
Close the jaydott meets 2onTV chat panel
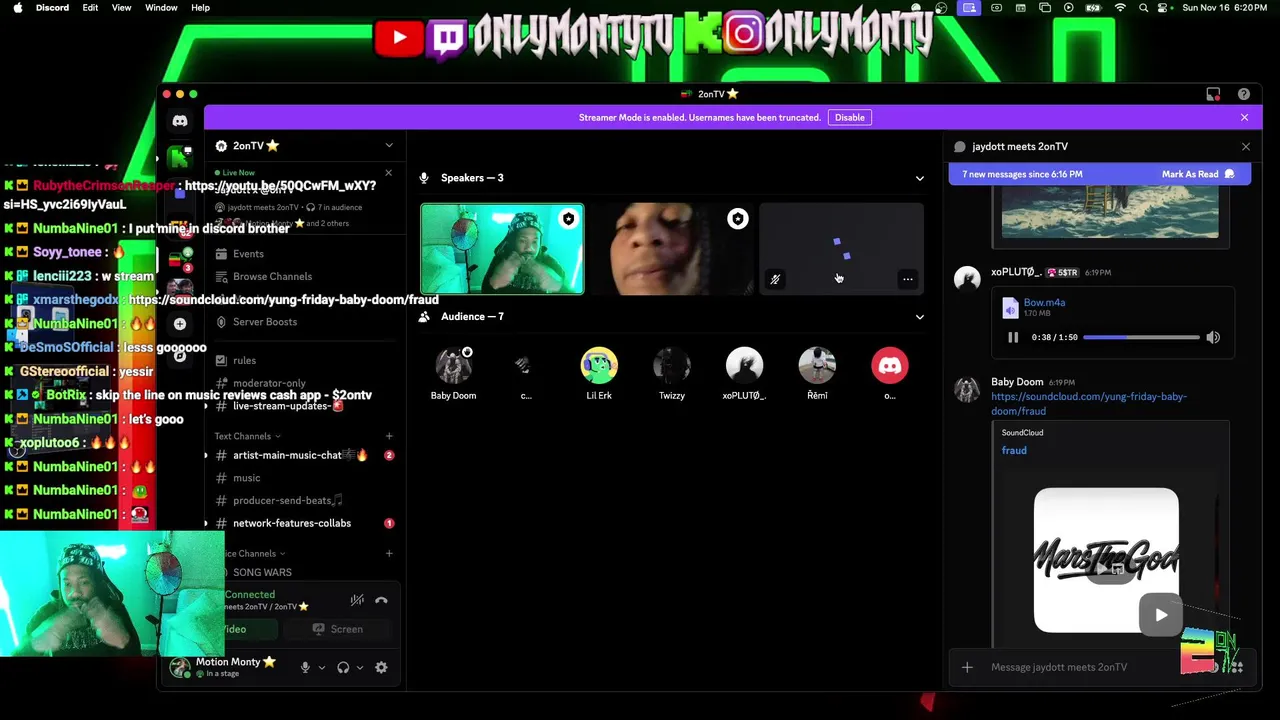coord(1245,146)
